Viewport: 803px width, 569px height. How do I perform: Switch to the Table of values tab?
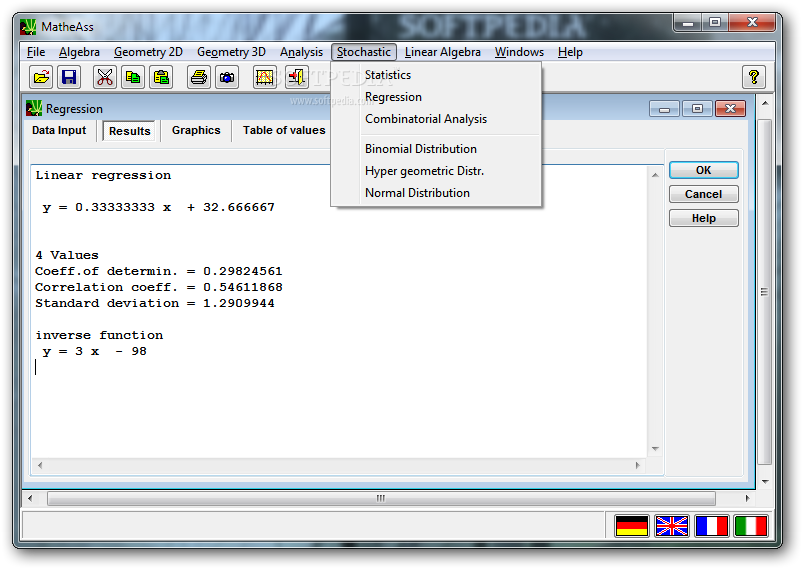tap(284, 130)
